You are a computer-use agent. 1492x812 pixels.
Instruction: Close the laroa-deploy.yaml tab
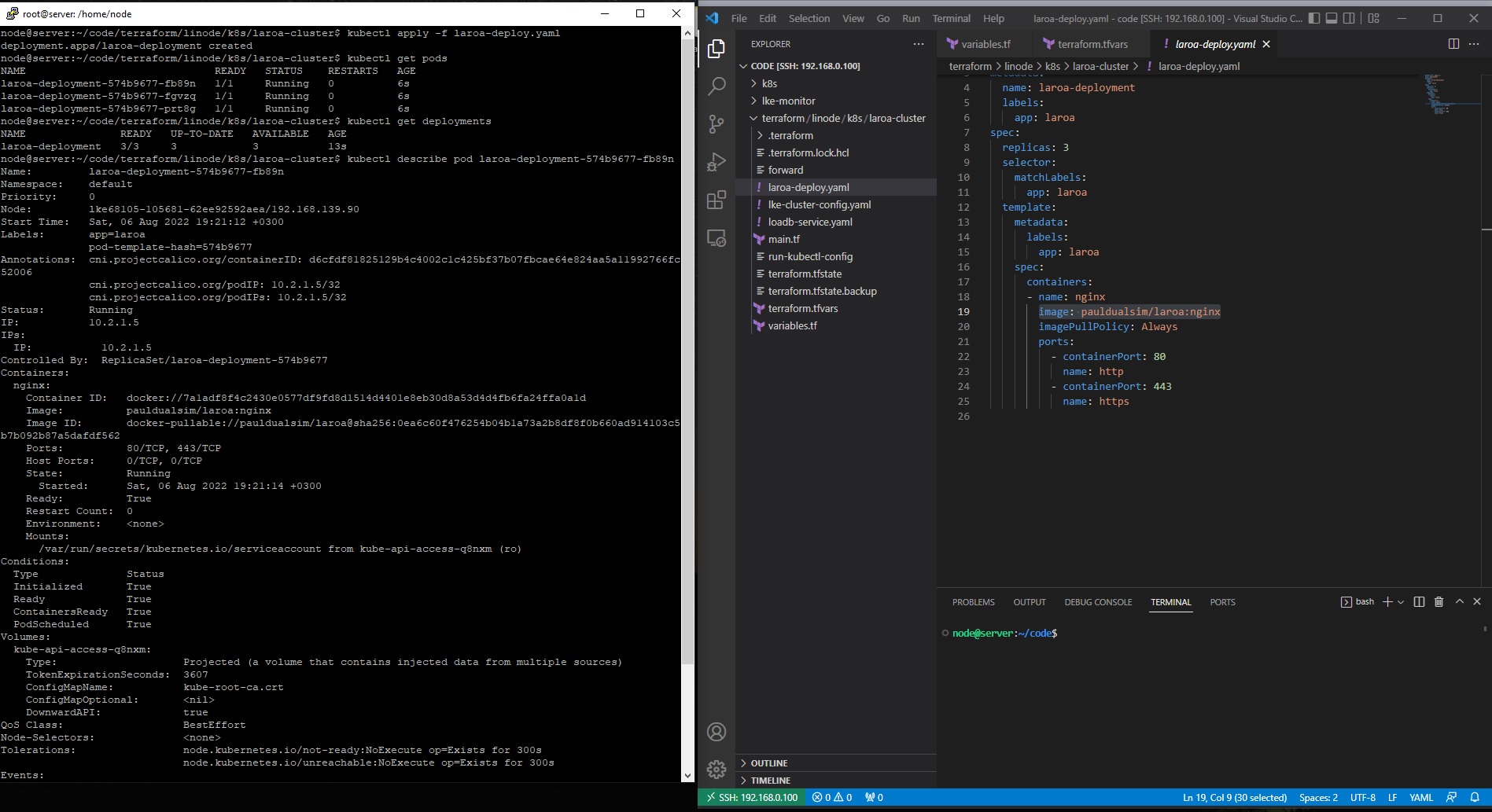click(x=1266, y=44)
